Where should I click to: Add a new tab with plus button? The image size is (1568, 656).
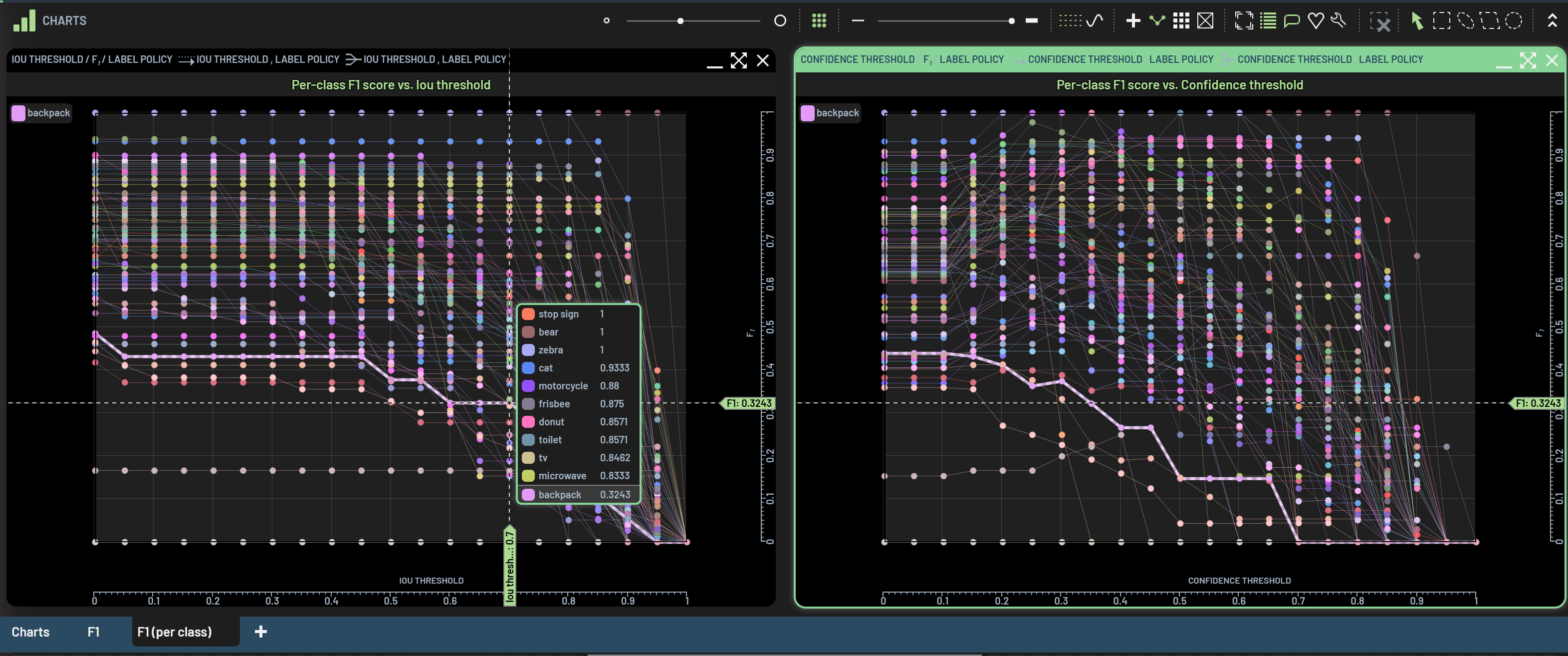(260, 632)
